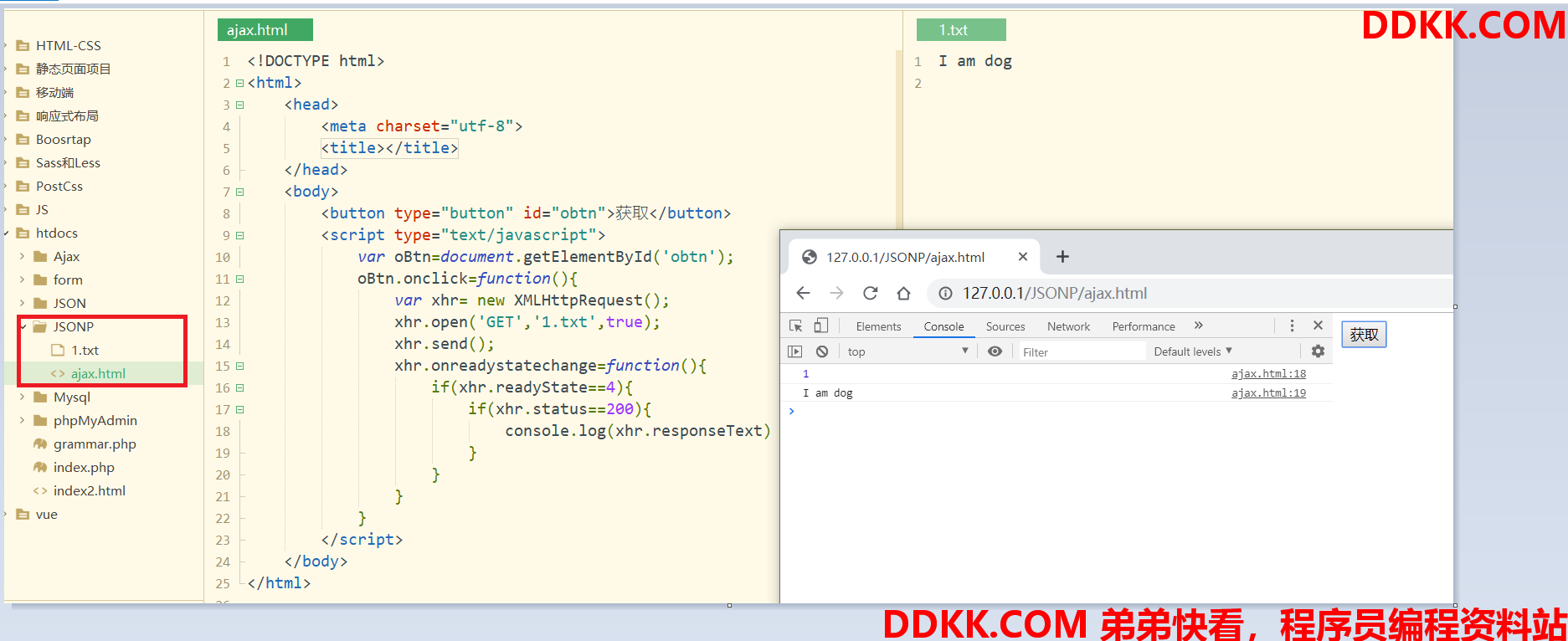This screenshot has height=641, width=1568.
Task: Switch to Console tab
Action: tap(943, 326)
